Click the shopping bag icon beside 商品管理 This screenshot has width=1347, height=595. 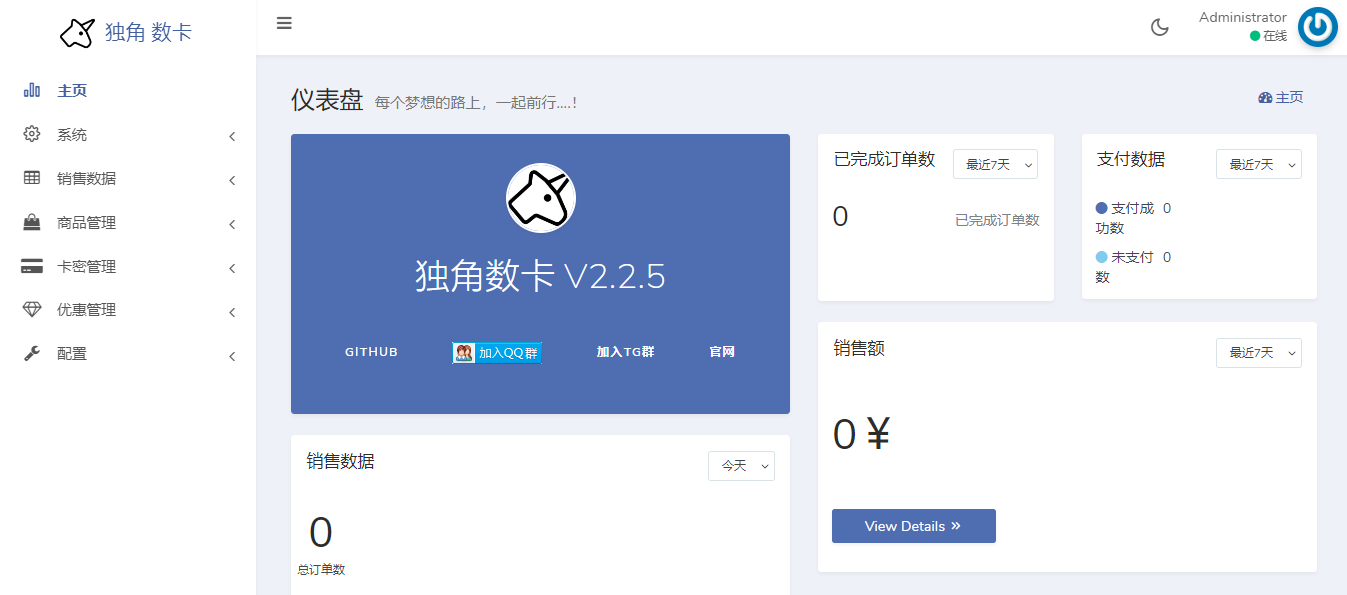click(32, 222)
